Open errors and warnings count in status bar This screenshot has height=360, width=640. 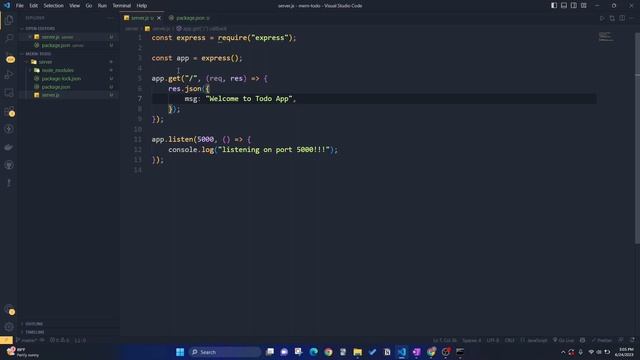[60, 340]
